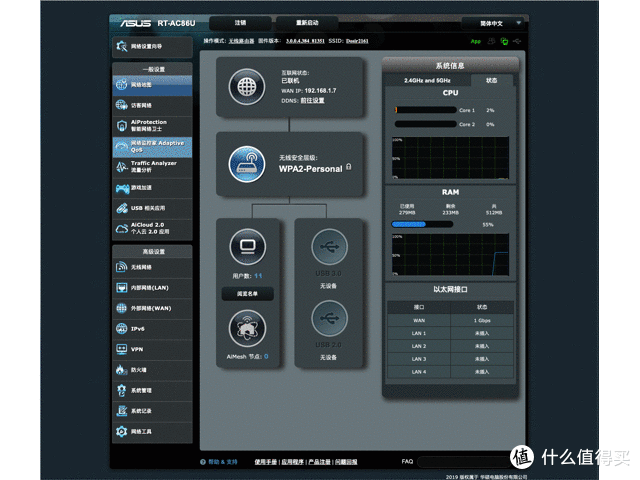Open IPv6 settings
640x480 pixels.
[152, 329]
